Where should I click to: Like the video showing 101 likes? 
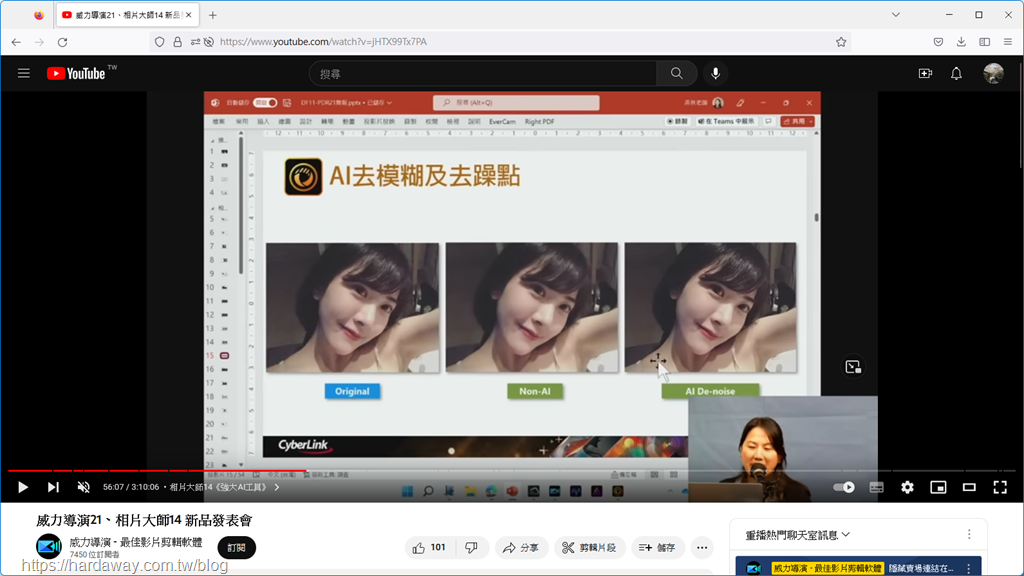[429, 548]
